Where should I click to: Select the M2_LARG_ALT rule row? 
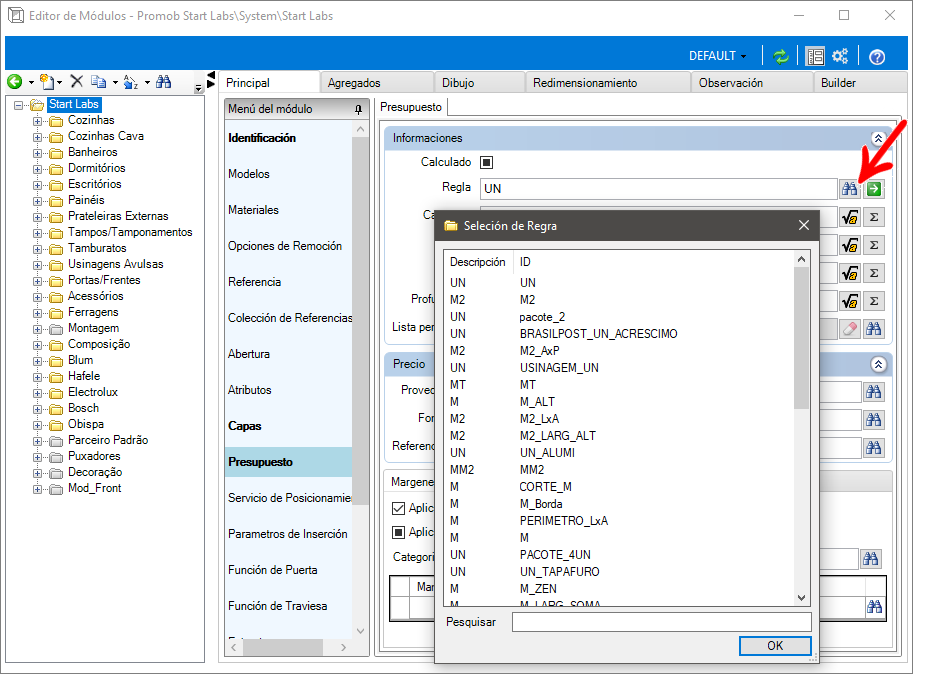point(620,436)
